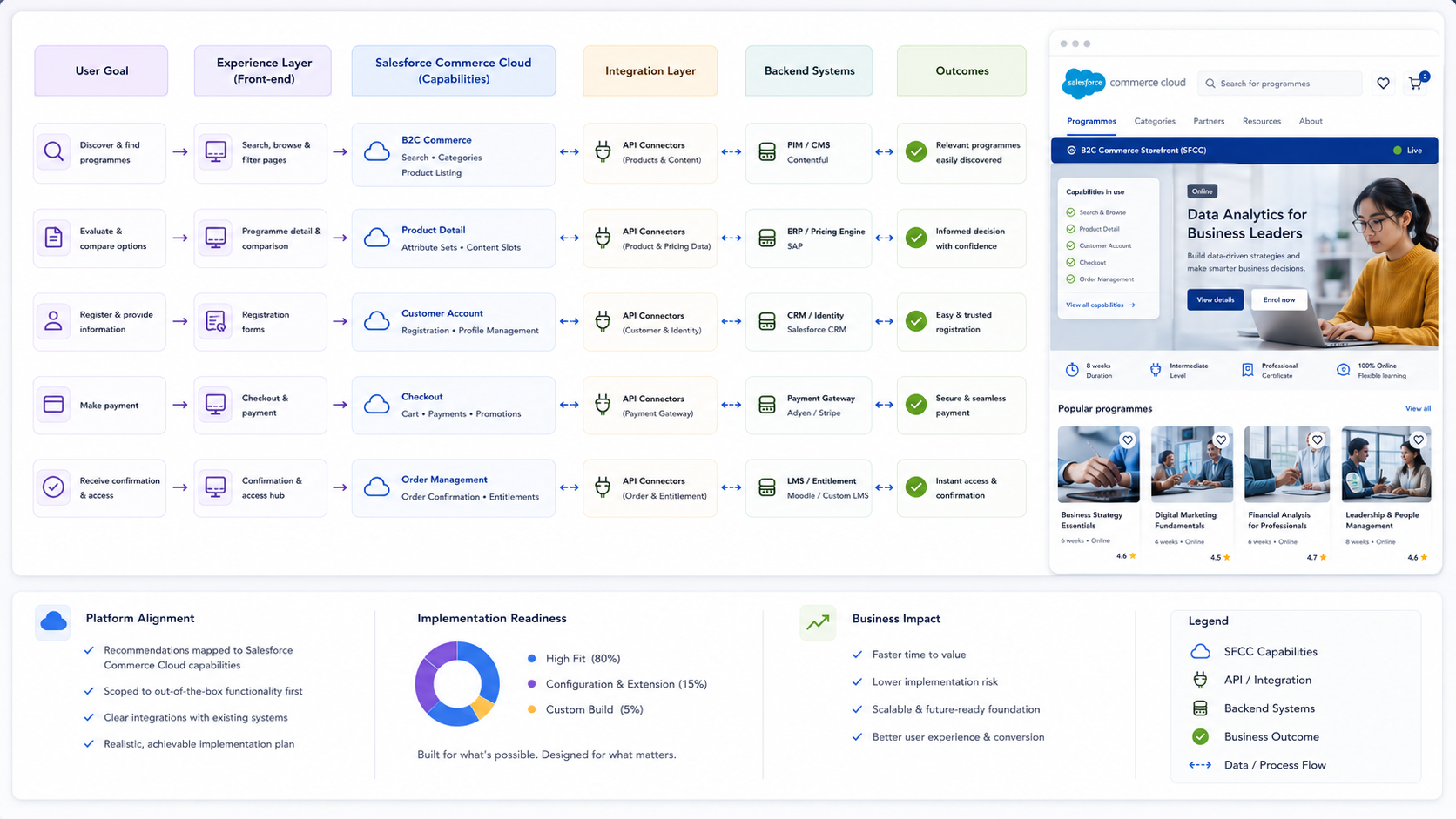1456x819 pixels.
Task: Focus the Search for programmes field
Action: [x=1280, y=84]
